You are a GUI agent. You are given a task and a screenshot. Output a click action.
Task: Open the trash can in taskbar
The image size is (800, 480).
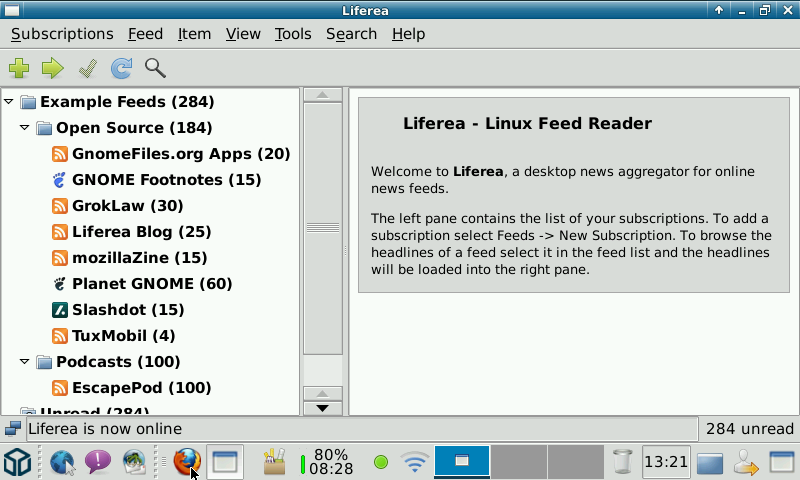pyautogui.click(x=622, y=461)
